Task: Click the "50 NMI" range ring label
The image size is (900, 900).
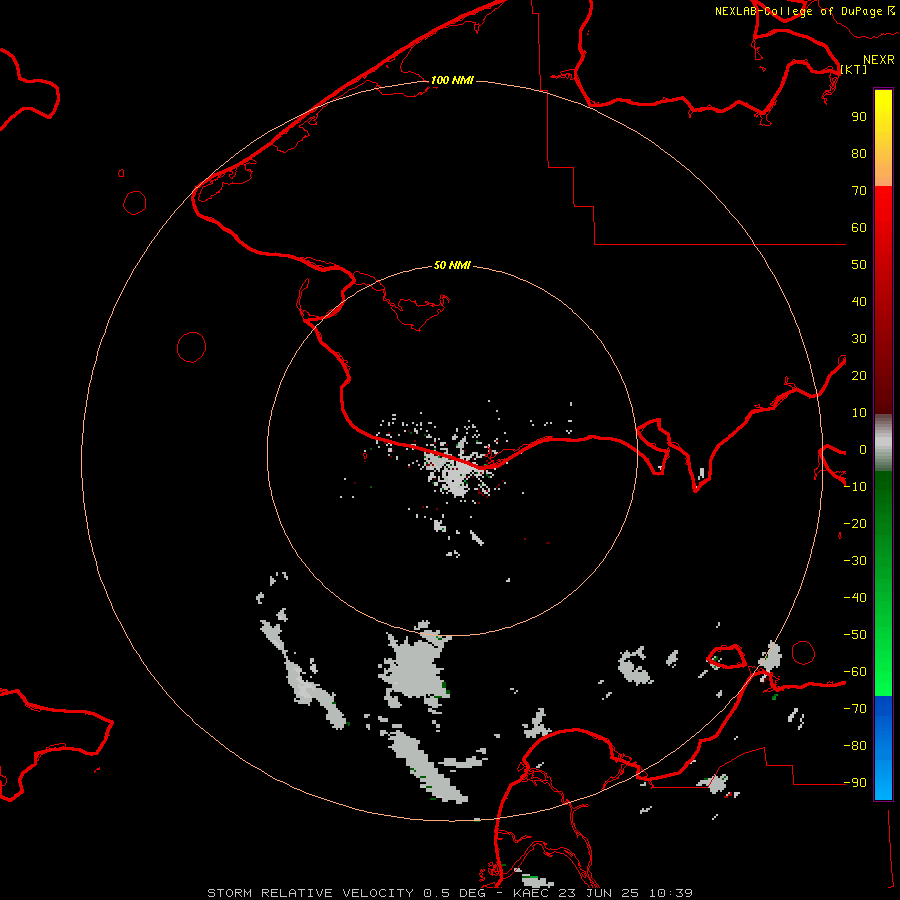Action: 452,265
